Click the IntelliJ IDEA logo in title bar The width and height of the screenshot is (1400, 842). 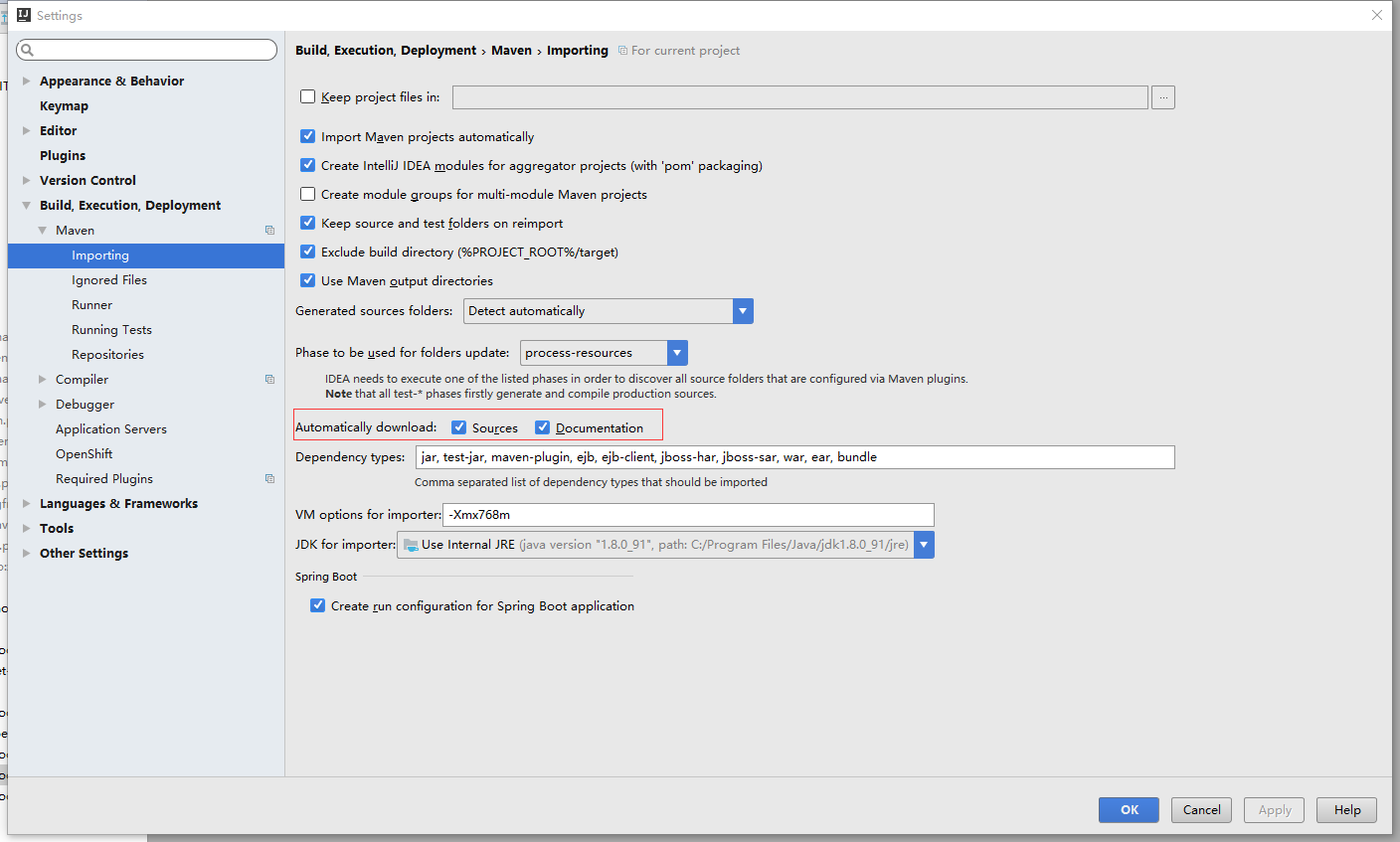click(x=24, y=15)
